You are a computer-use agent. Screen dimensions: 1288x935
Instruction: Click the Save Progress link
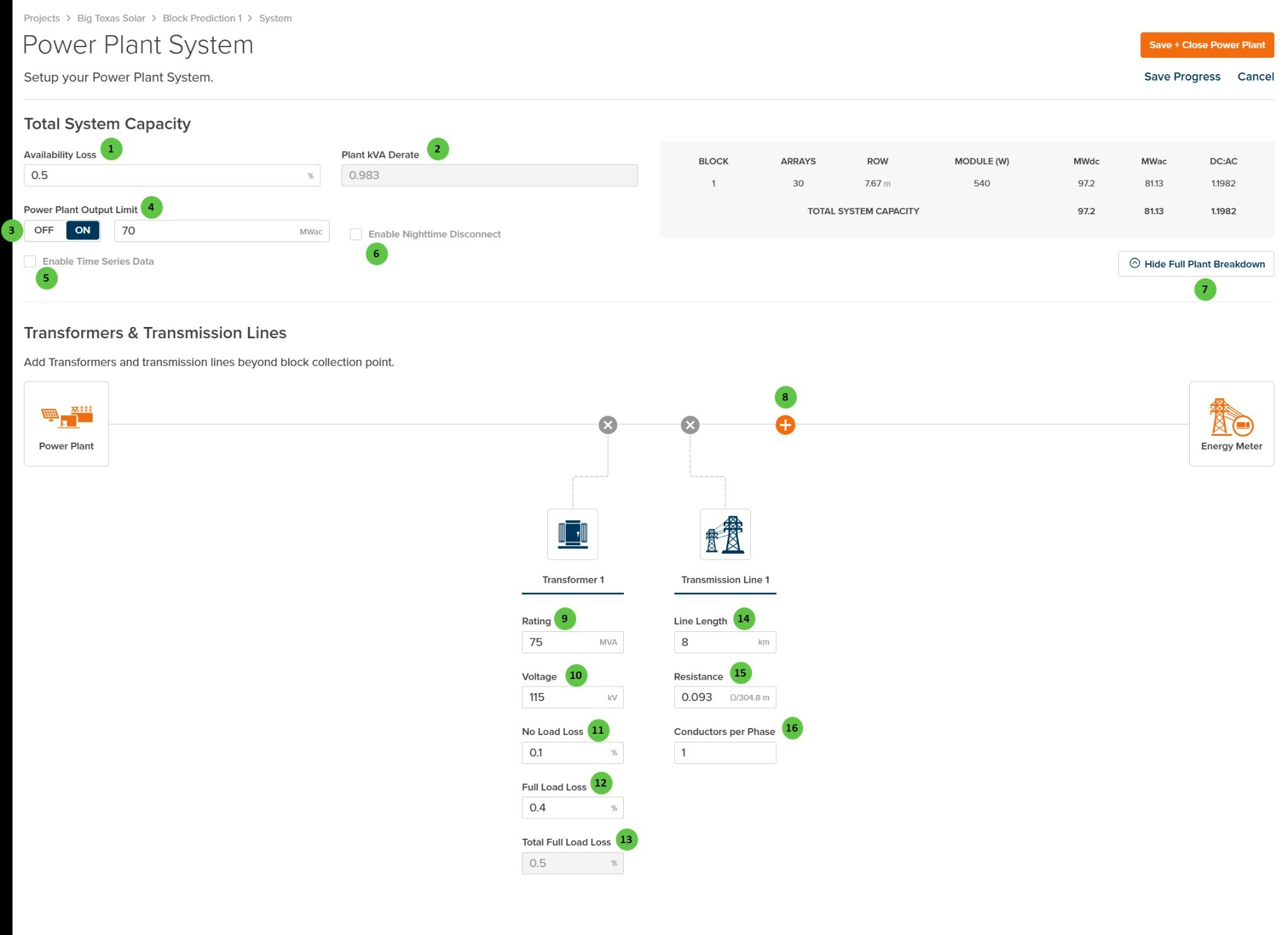(1182, 77)
